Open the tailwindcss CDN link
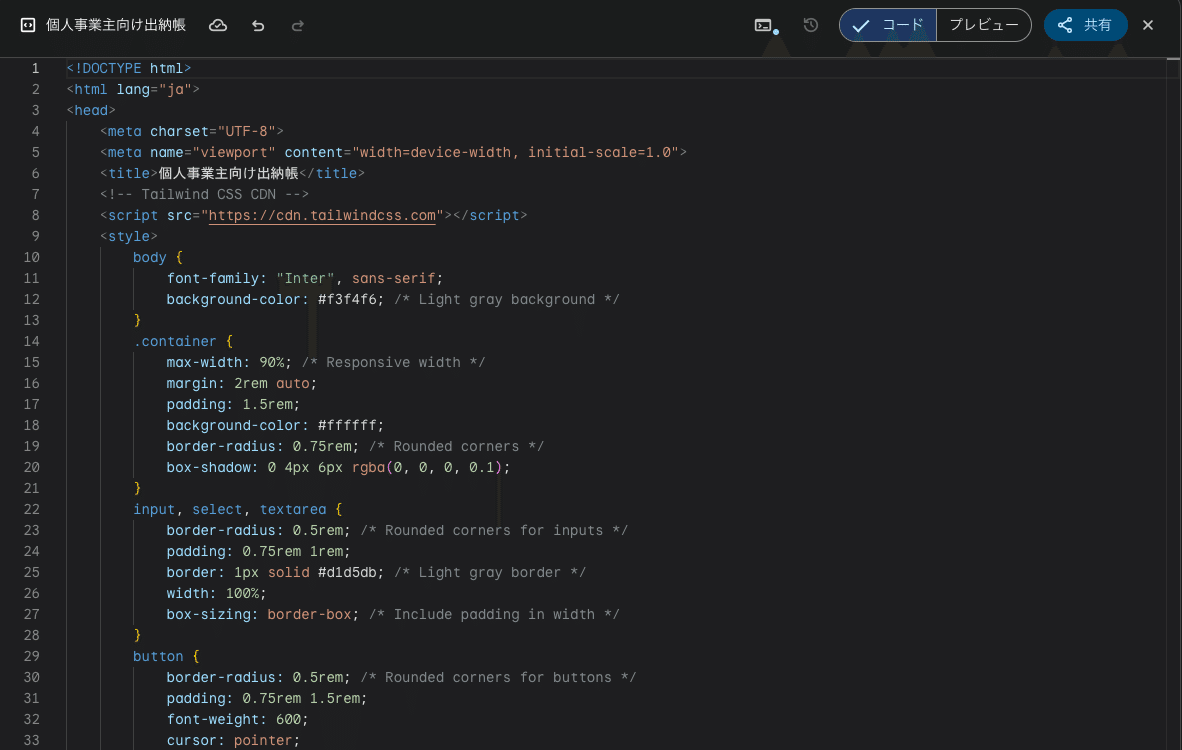 click(322, 216)
